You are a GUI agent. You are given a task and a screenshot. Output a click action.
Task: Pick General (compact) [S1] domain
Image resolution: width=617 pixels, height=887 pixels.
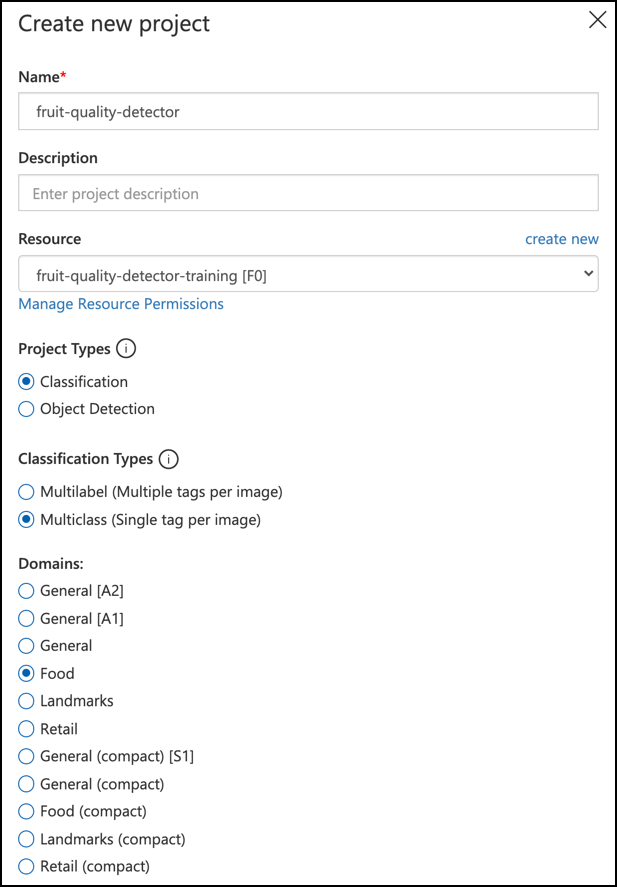pyautogui.click(x=27, y=757)
